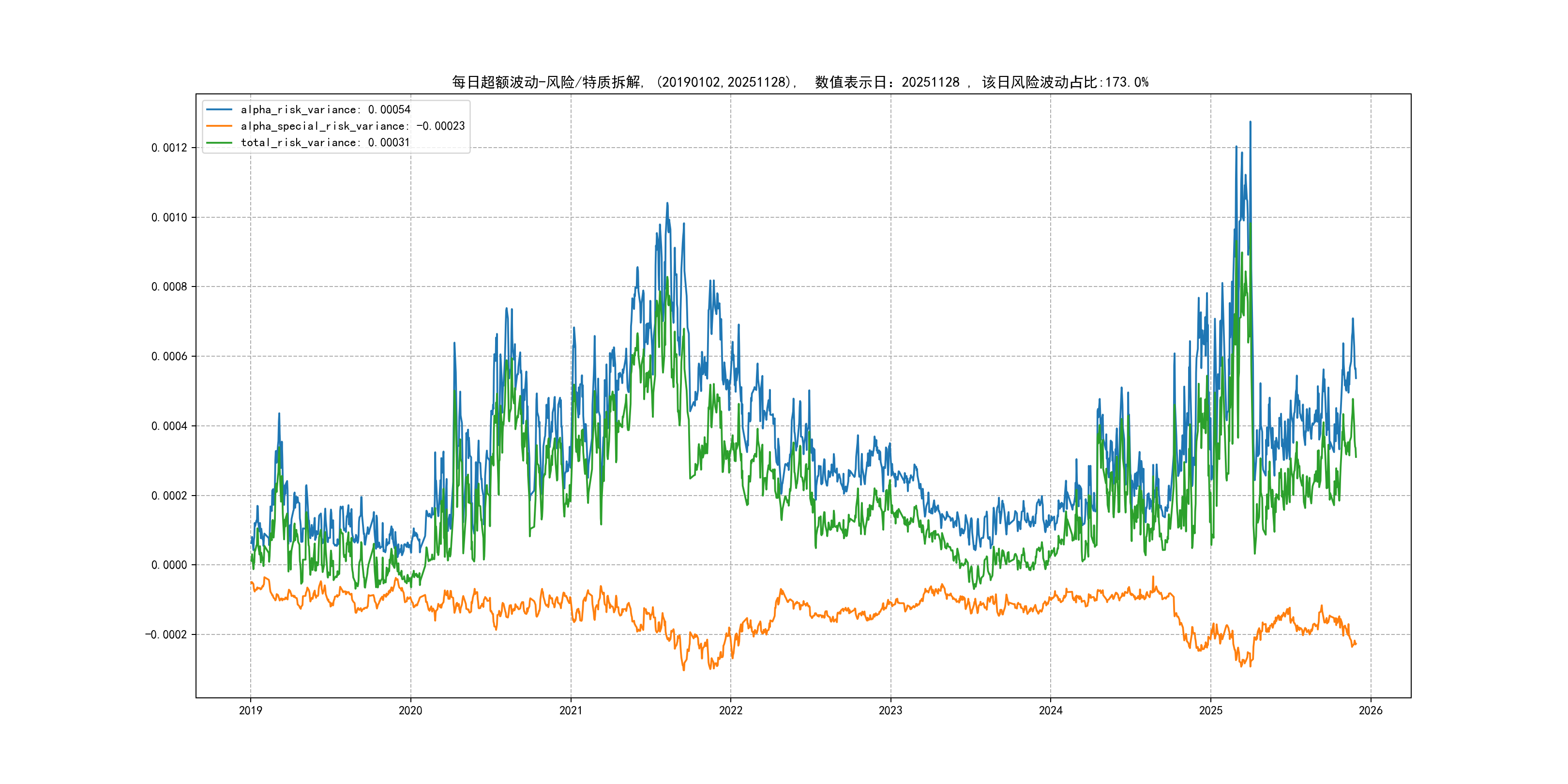Click the 2019 x-axis tick label
Screen dimensions: 1568x784
pyautogui.click(x=250, y=710)
